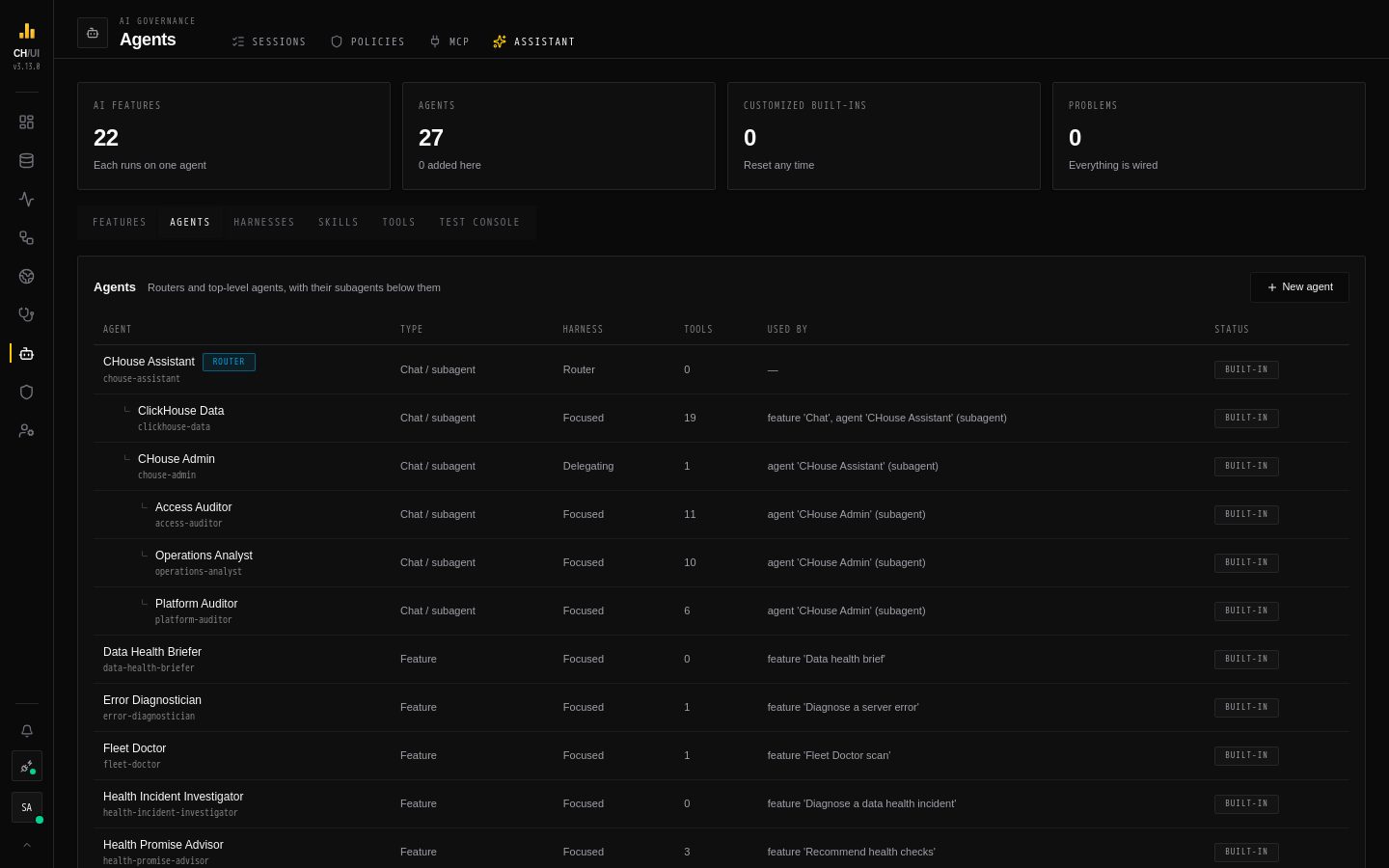Go to MCP in top navigation

[x=449, y=41]
